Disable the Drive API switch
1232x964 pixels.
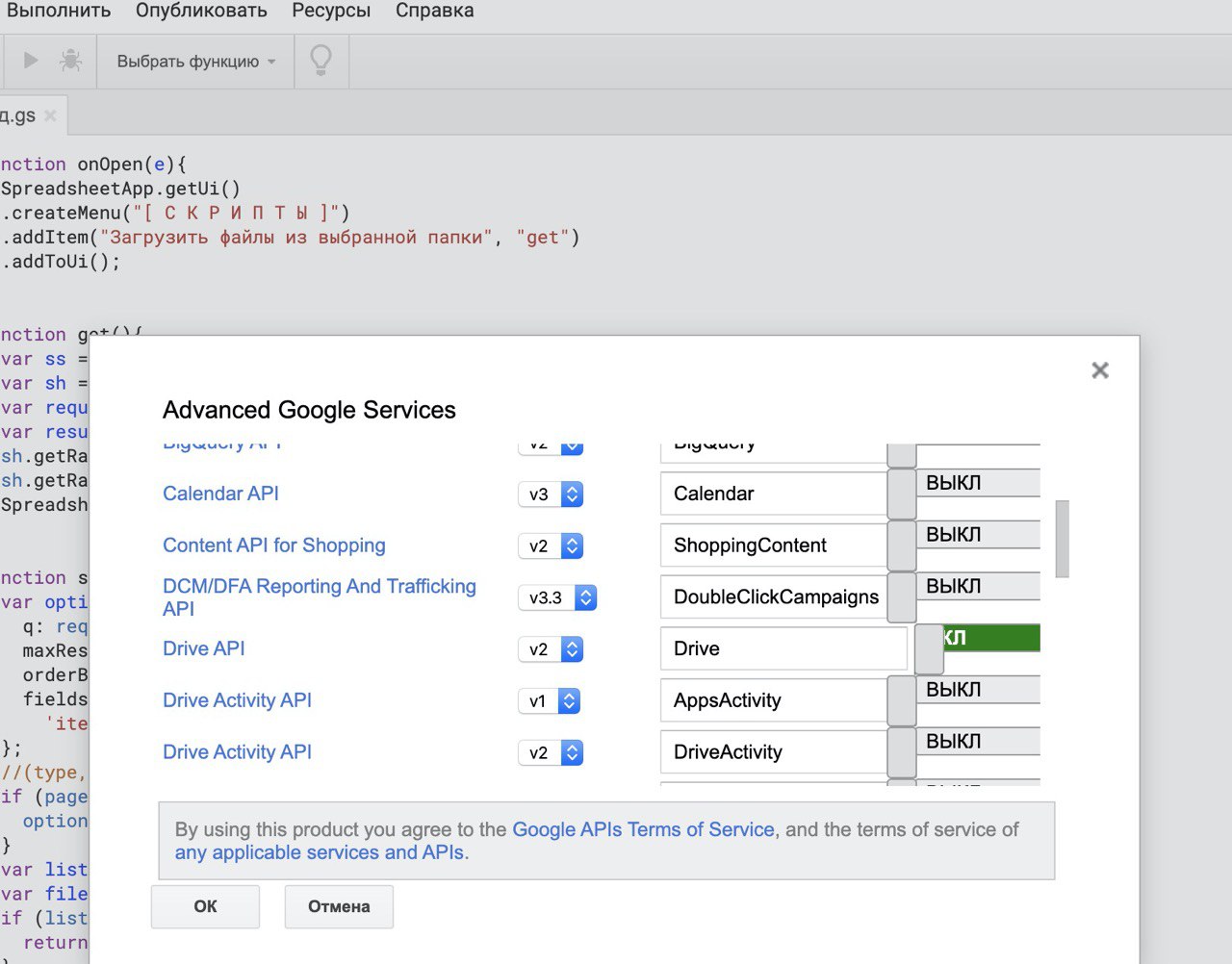click(x=977, y=648)
